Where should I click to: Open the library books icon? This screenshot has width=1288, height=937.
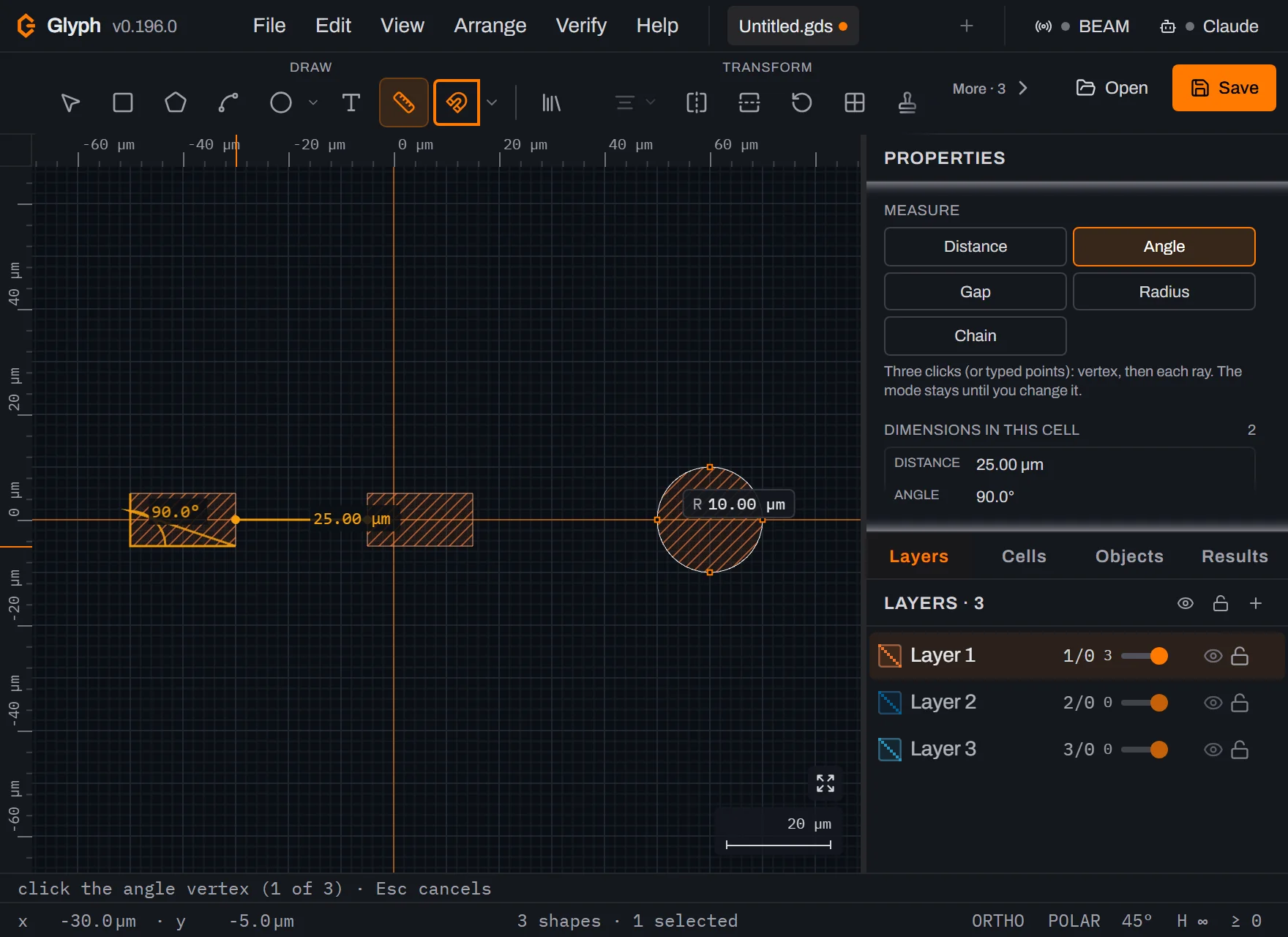pos(551,102)
